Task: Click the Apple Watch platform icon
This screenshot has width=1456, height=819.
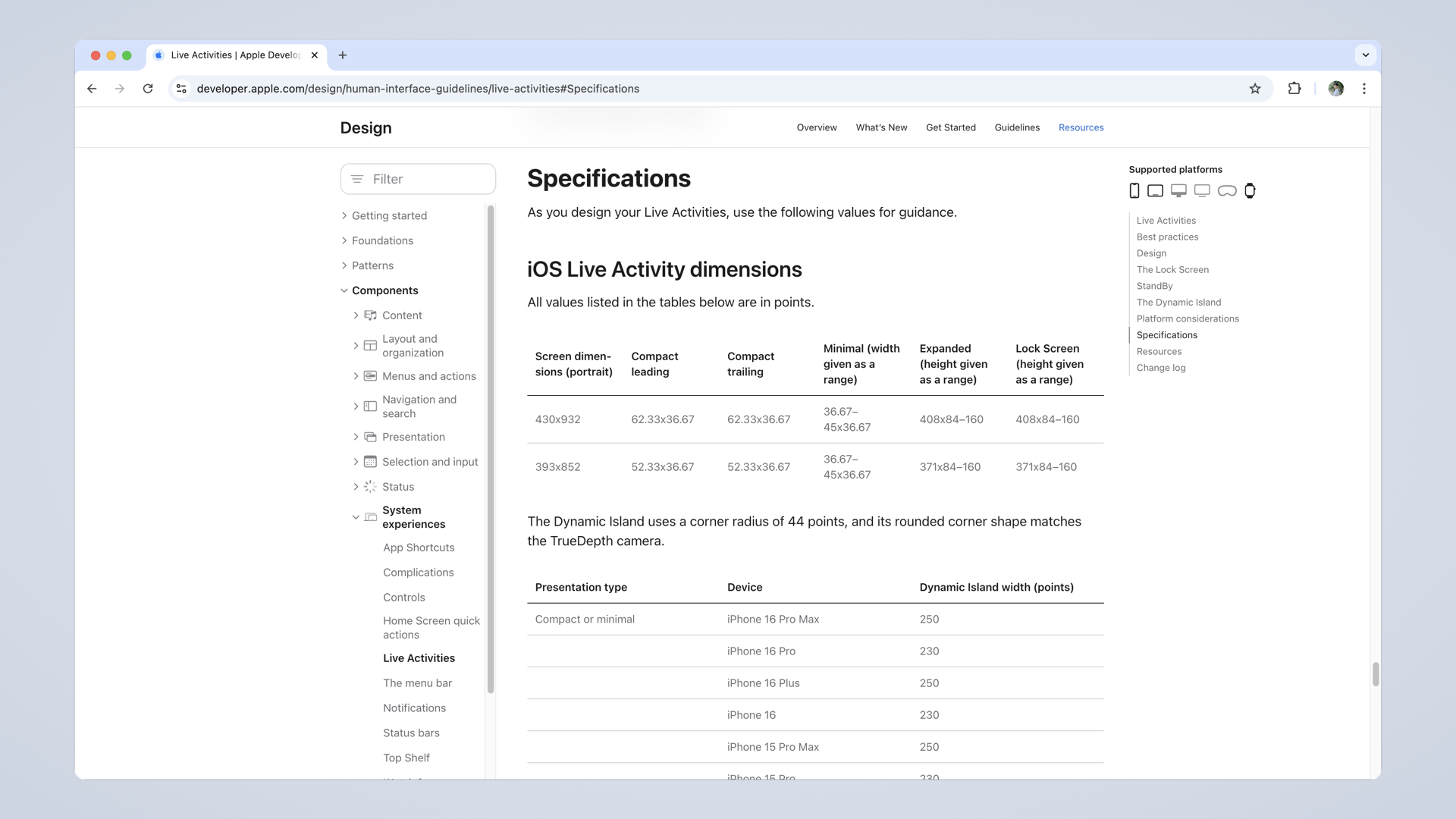Action: pos(1250,191)
